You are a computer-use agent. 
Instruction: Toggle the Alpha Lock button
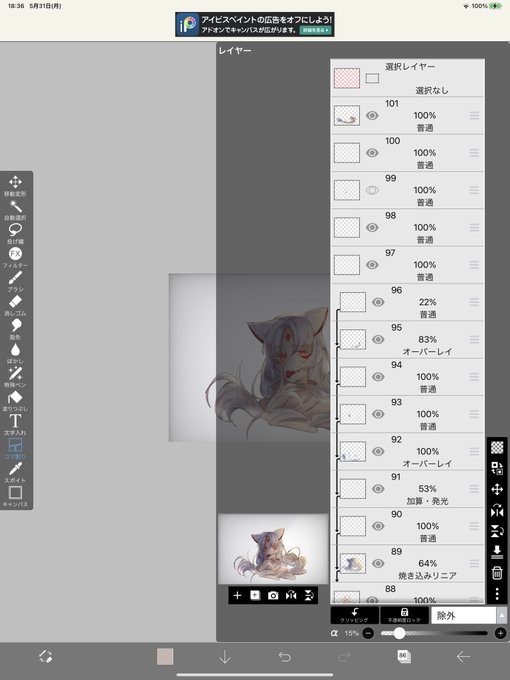(x=404, y=615)
